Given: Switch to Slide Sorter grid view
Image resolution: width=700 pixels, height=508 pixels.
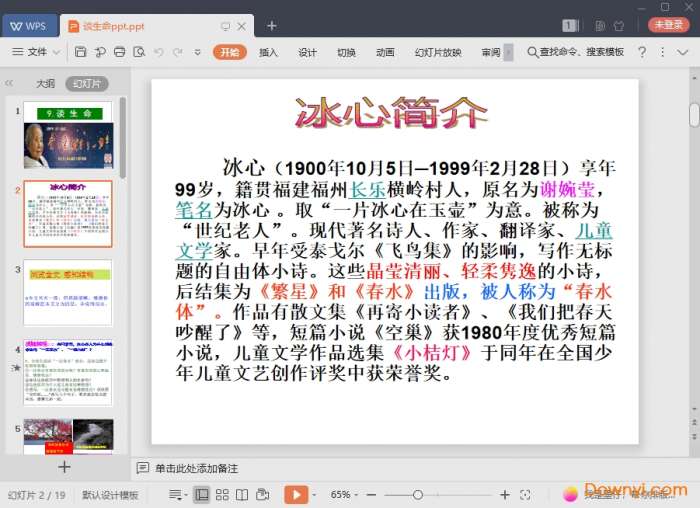Looking at the screenshot, I should (x=222, y=494).
